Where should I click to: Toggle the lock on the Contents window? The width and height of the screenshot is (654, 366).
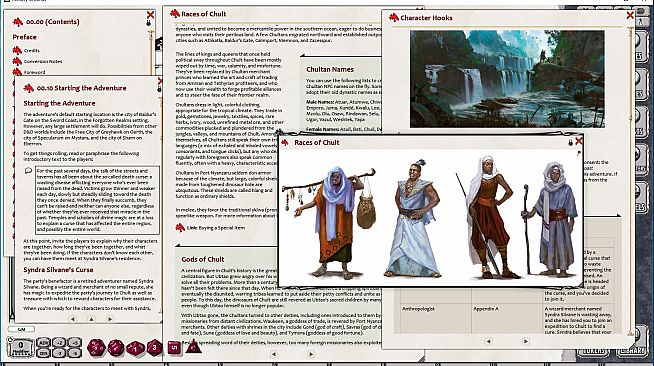tap(148, 23)
